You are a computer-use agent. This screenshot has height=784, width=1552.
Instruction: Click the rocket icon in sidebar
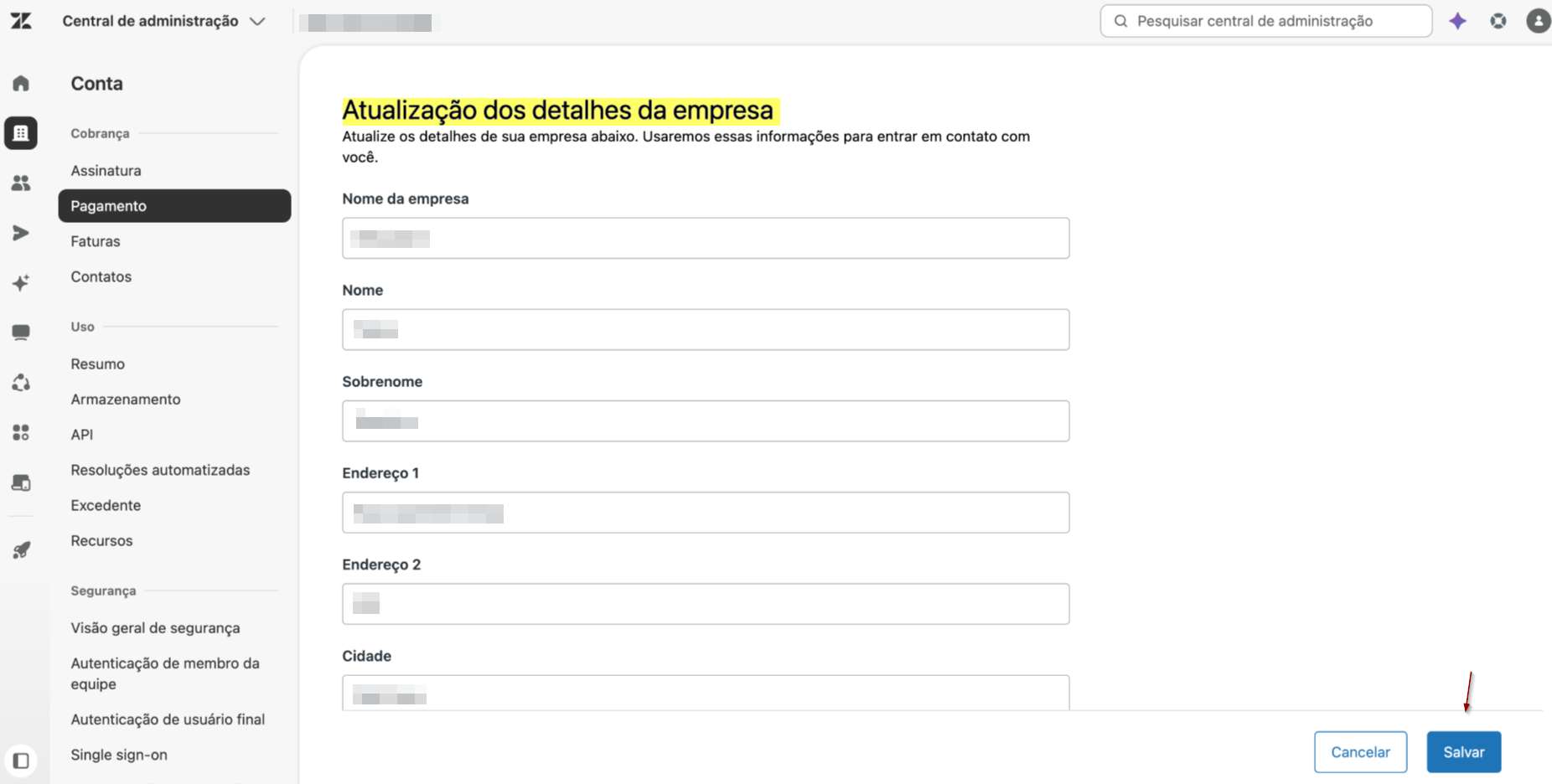pyautogui.click(x=21, y=550)
